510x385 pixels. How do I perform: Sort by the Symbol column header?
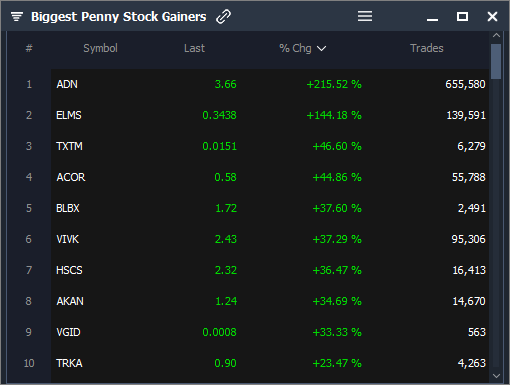[x=100, y=48]
